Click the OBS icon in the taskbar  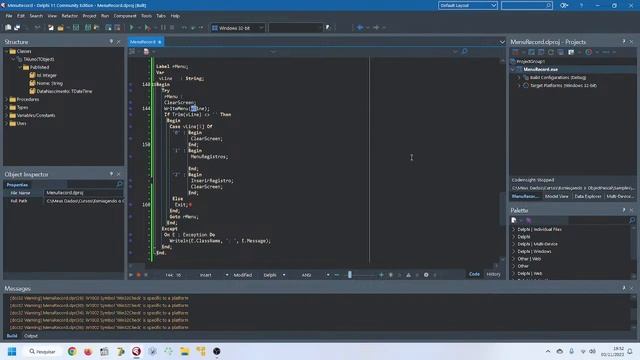pyautogui.click(x=217, y=351)
